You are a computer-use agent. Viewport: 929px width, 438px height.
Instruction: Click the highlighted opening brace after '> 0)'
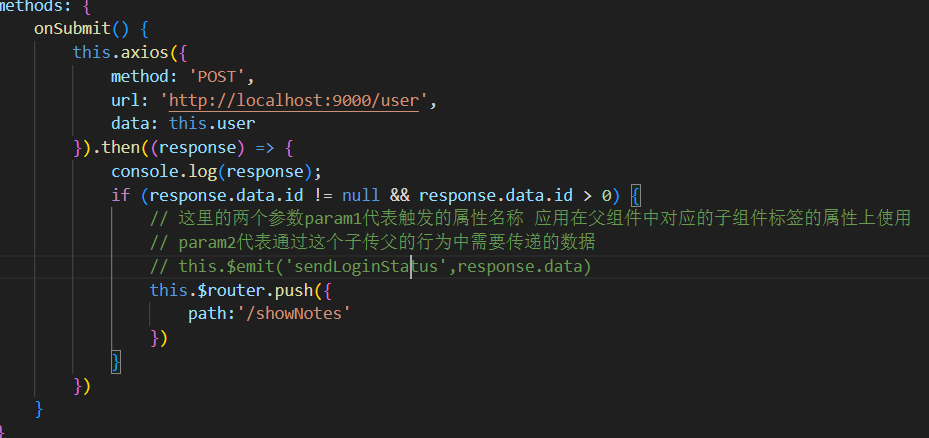(636, 195)
